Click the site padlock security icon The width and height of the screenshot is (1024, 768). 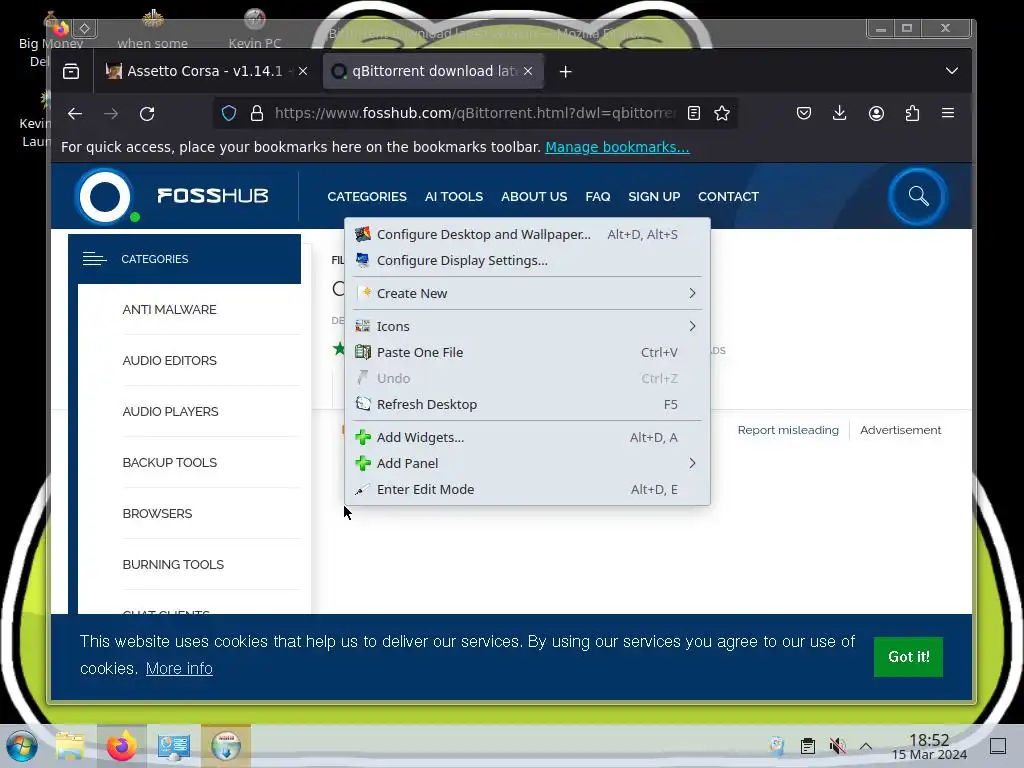coord(257,114)
